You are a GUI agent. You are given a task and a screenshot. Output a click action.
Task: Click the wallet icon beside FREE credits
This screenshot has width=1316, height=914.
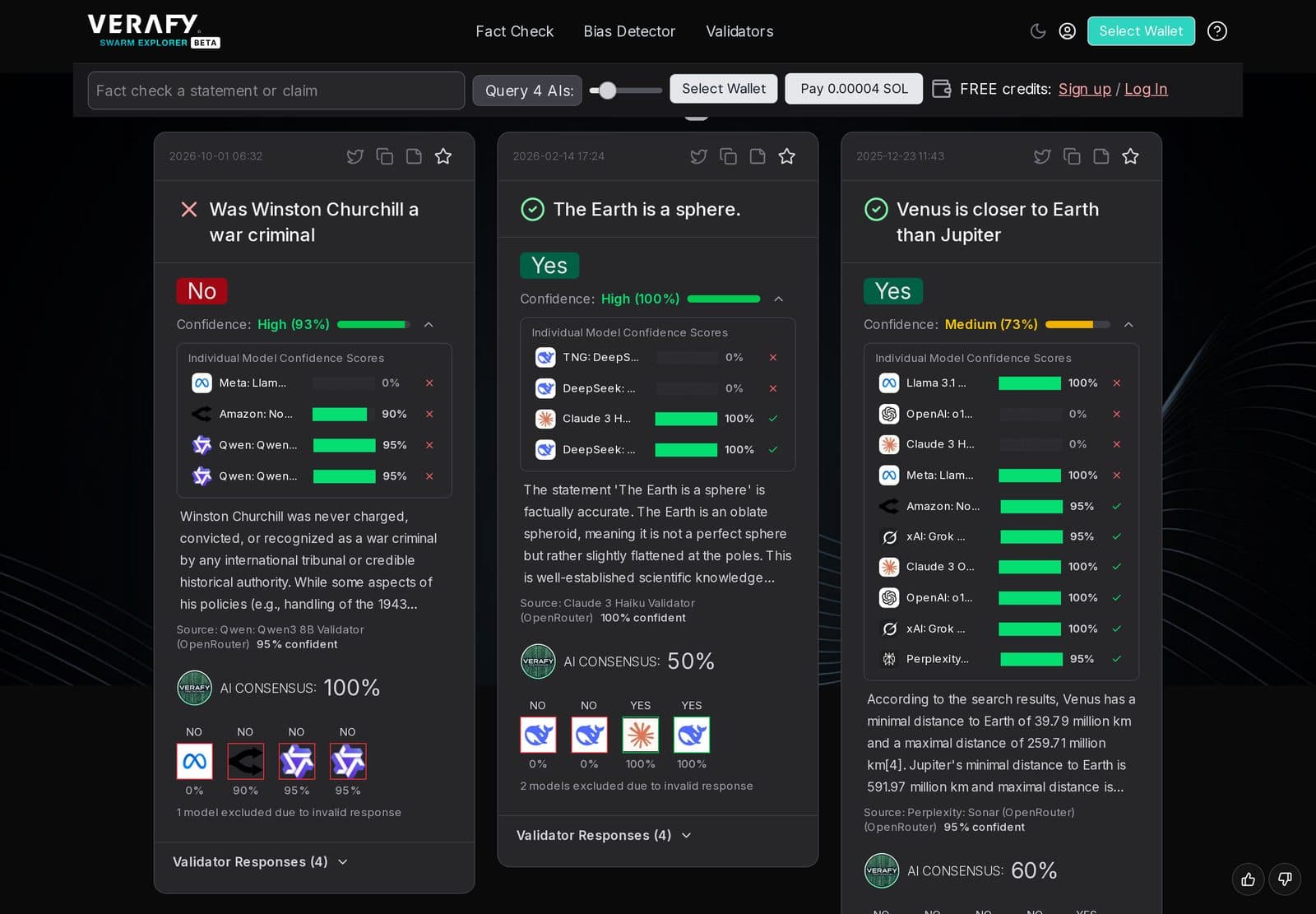(x=942, y=89)
